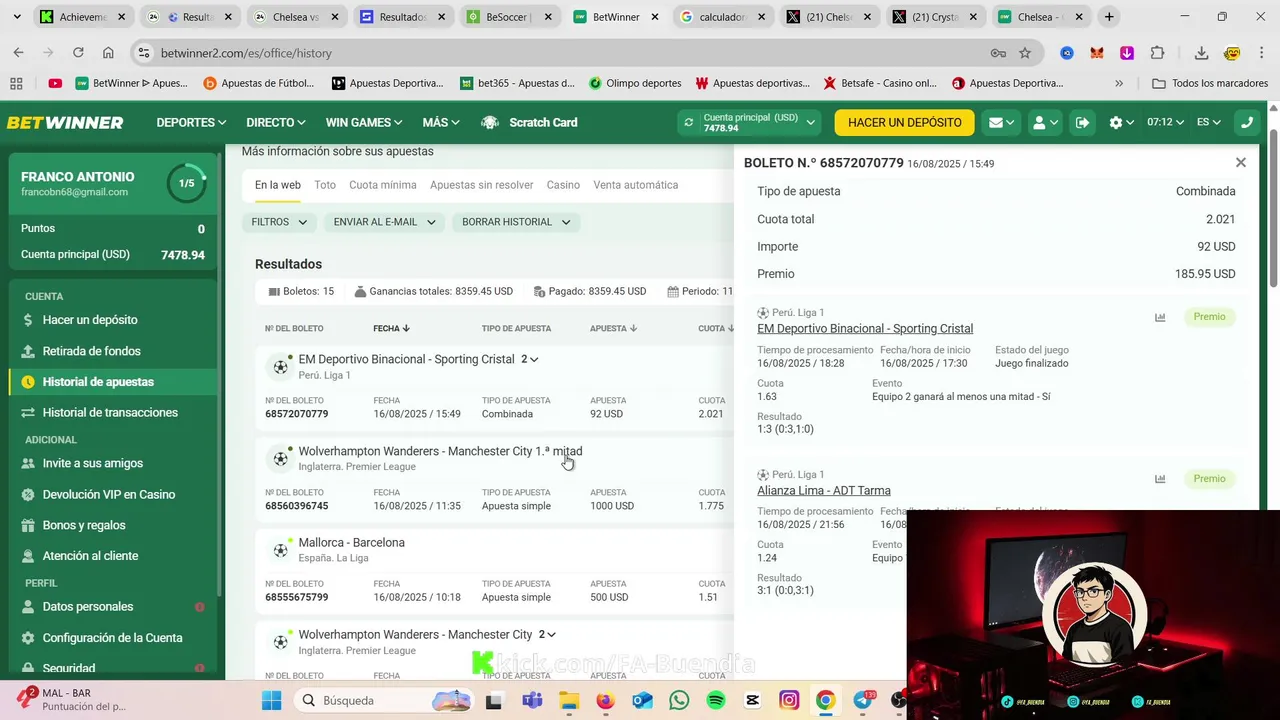Switch to the Cuota mínima tab
1280x720 pixels.
(383, 185)
